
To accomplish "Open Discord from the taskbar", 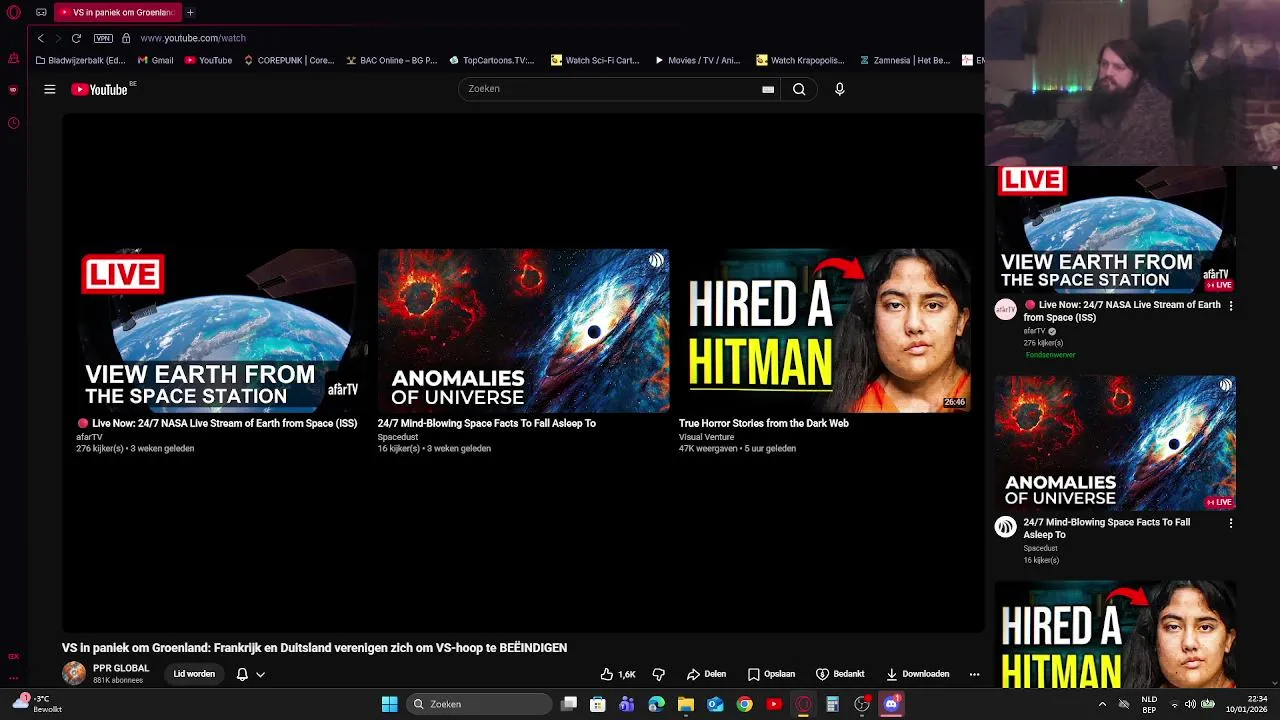I will (x=891, y=704).
